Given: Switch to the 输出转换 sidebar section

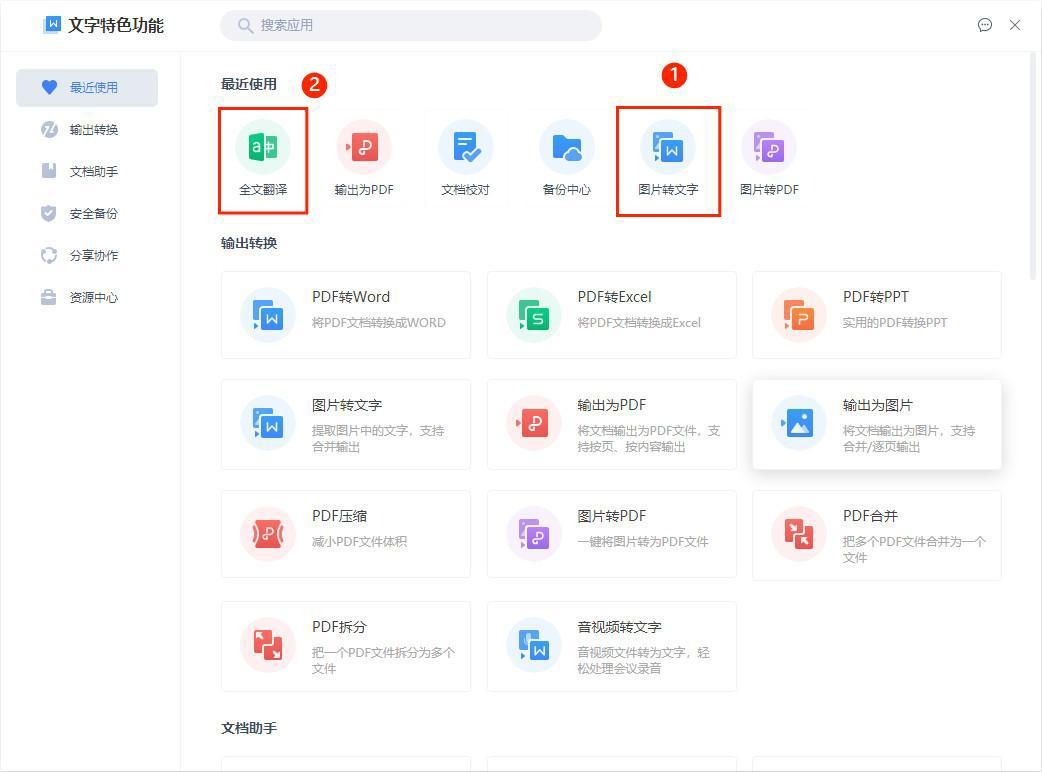Looking at the screenshot, I should pyautogui.click(x=85, y=129).
